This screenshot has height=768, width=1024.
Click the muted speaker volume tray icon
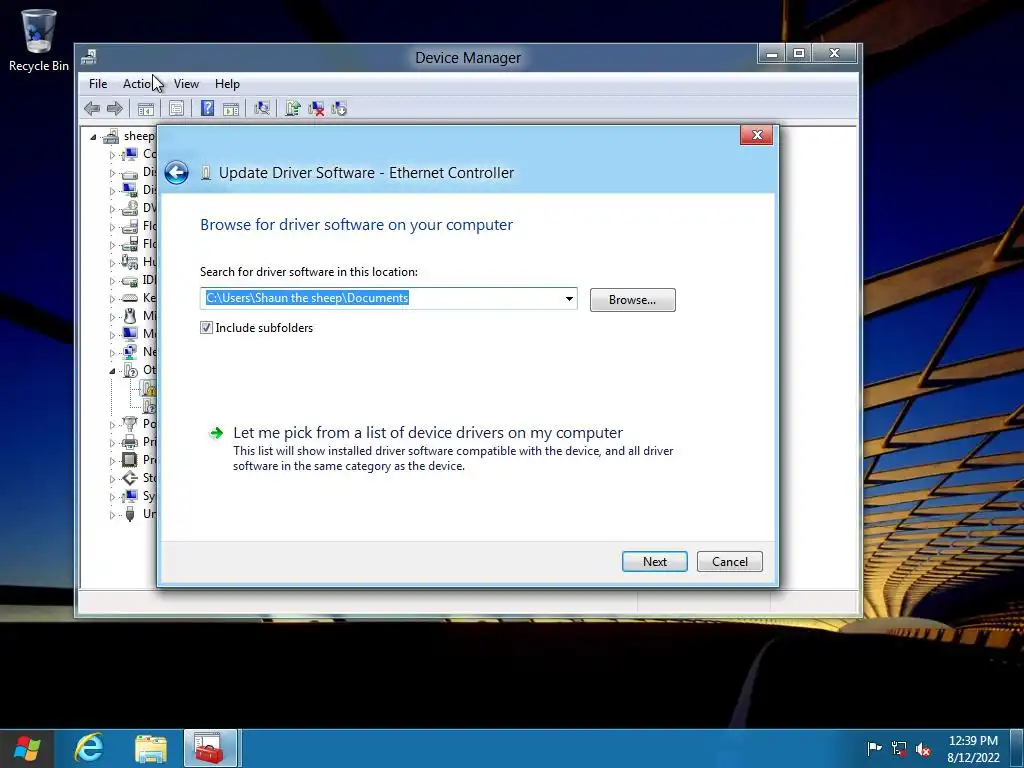pos(923,749)
